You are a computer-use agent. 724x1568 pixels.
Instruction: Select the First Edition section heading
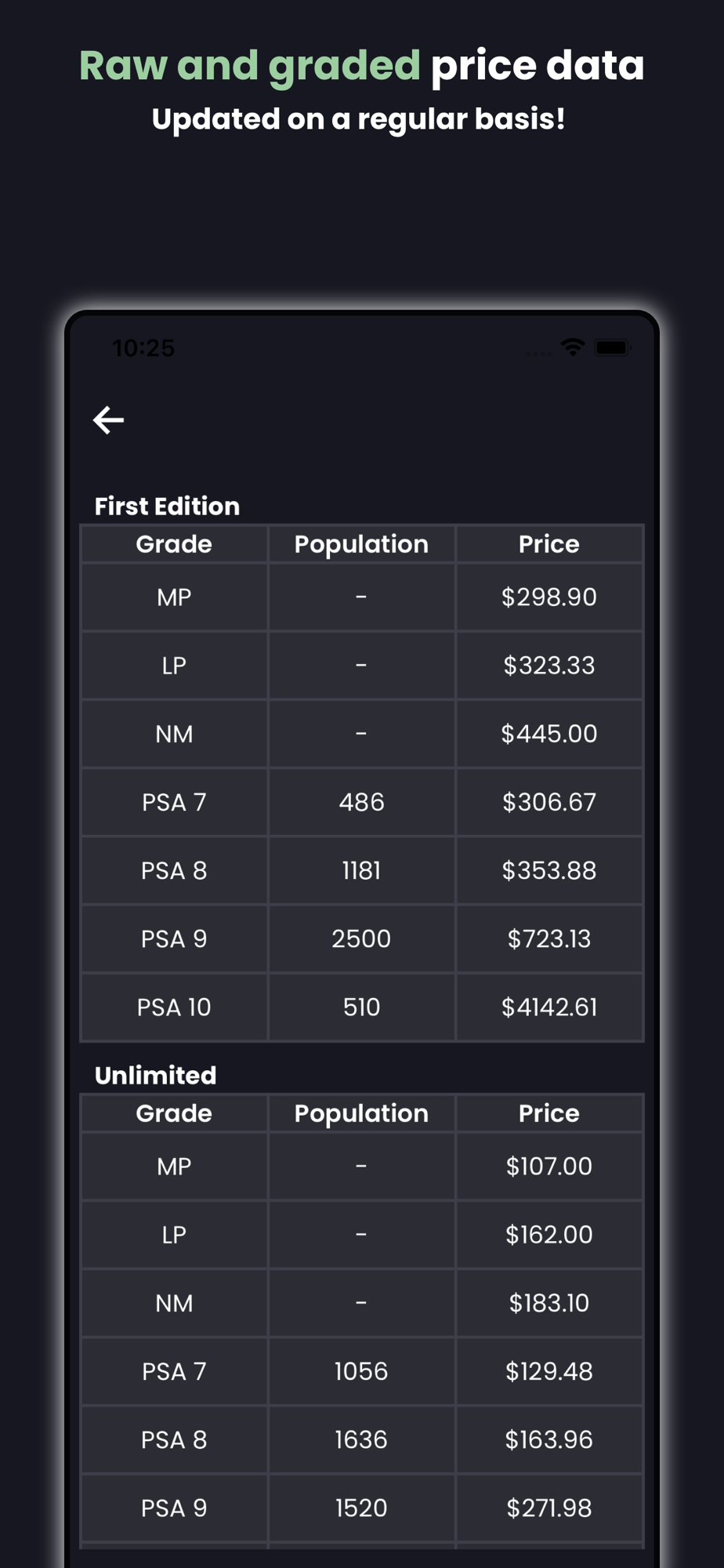(x=167, y=506)
